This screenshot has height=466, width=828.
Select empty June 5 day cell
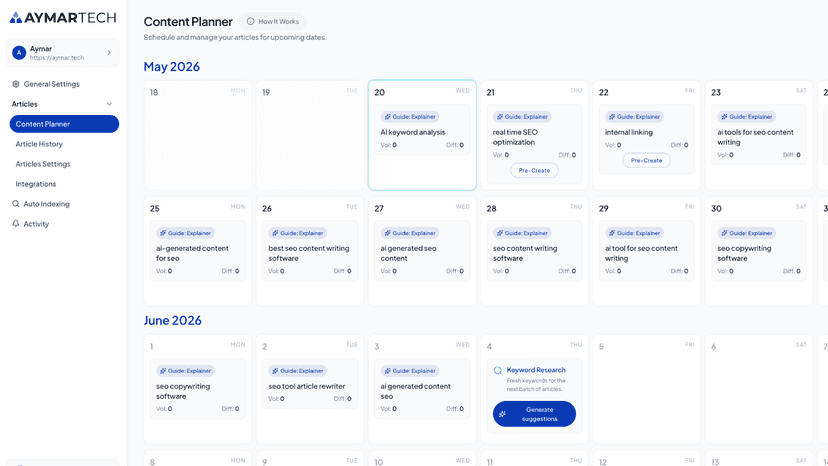[x=646, y=389]
